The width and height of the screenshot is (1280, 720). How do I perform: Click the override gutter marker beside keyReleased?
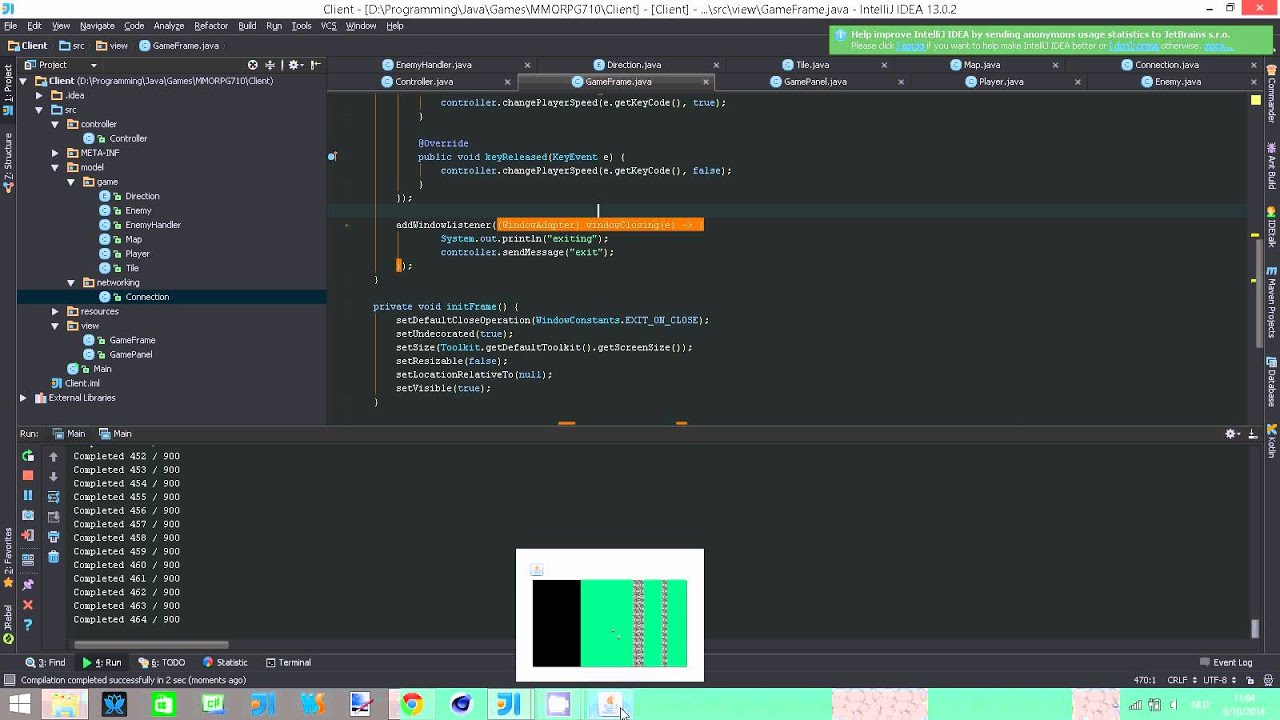coord(332,157)
